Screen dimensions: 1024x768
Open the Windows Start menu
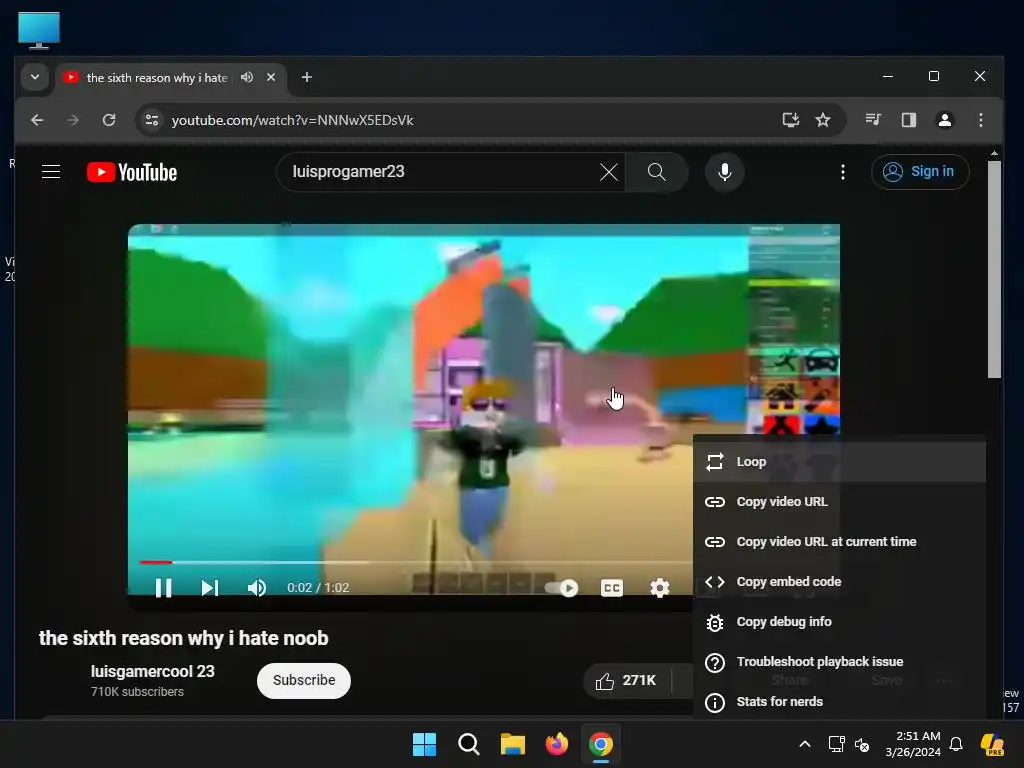424,744
